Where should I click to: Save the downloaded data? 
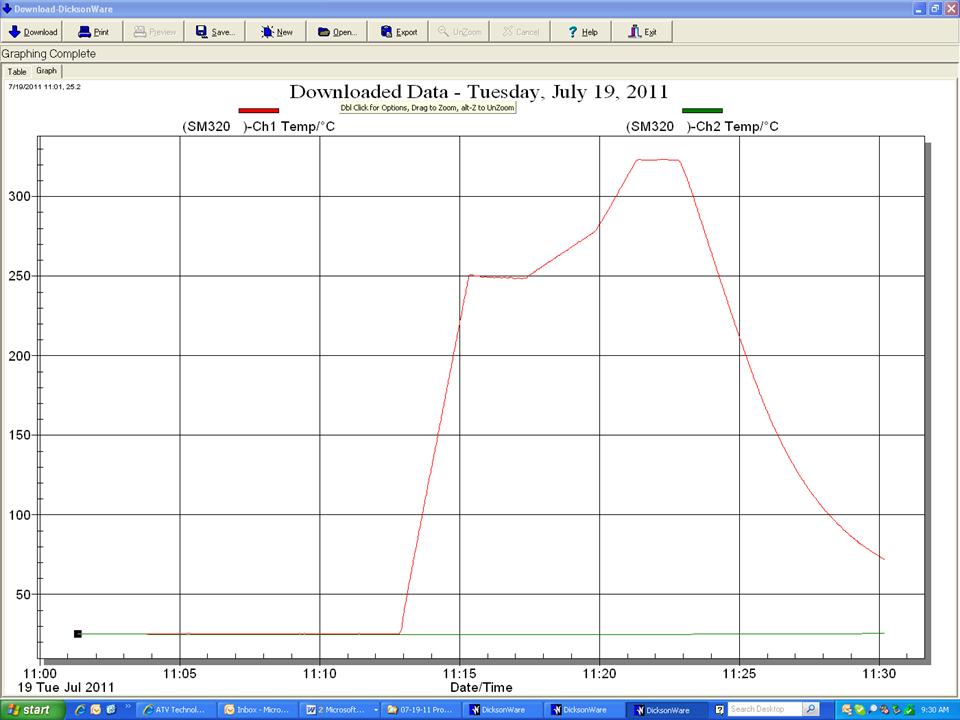215,32
